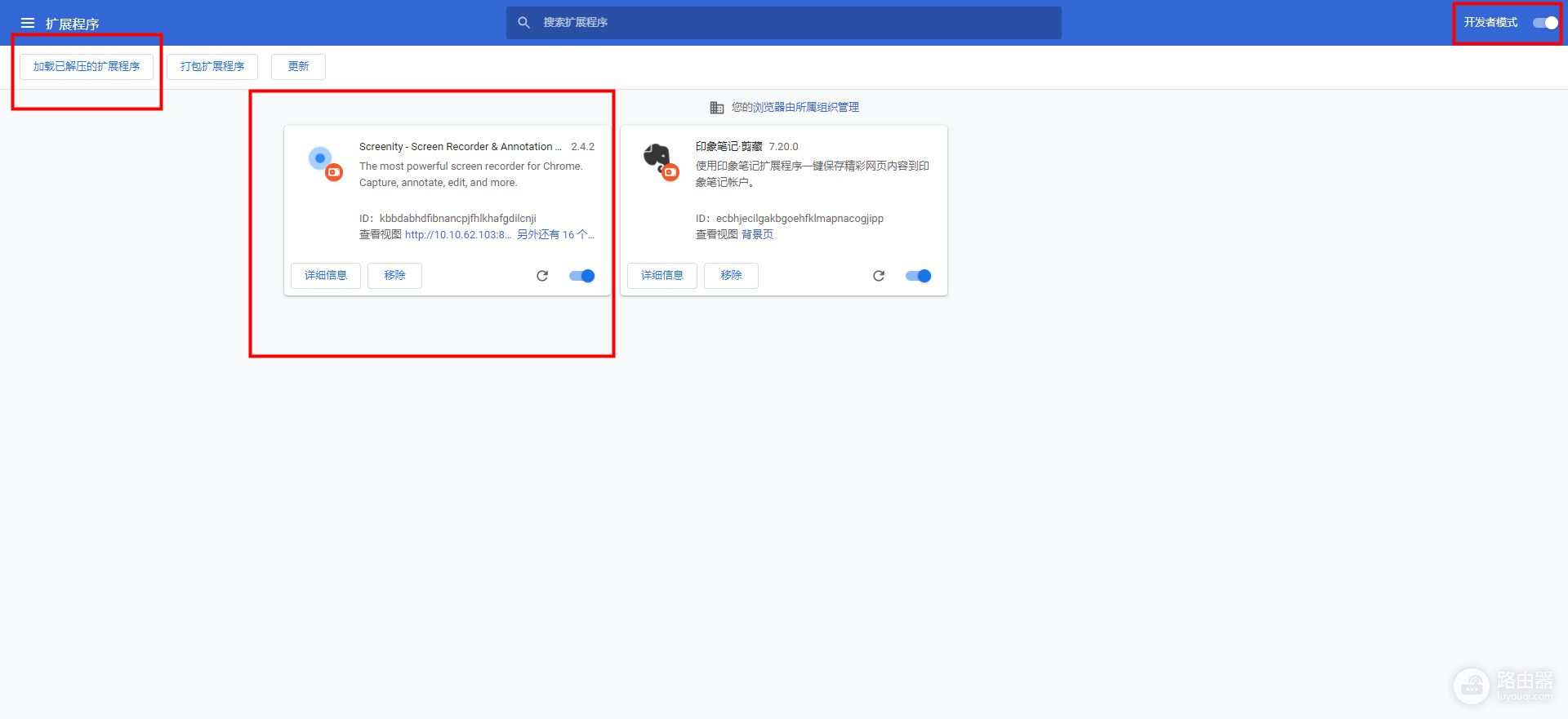Click the 更新 button
1568x719 pixels.
coord(298,67)
